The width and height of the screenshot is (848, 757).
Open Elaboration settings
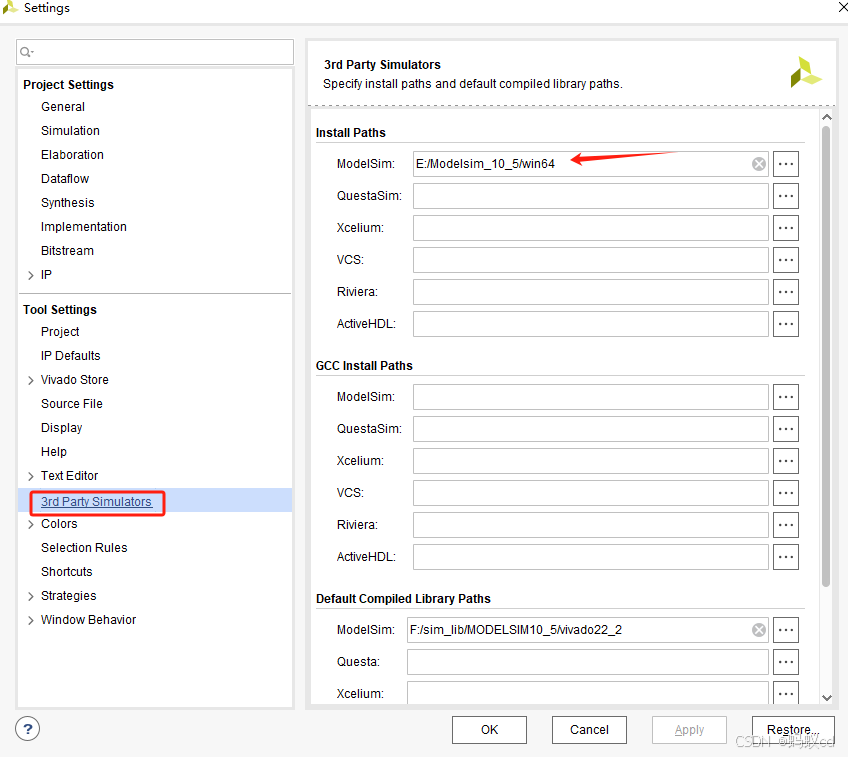click(x=72, y=155)
